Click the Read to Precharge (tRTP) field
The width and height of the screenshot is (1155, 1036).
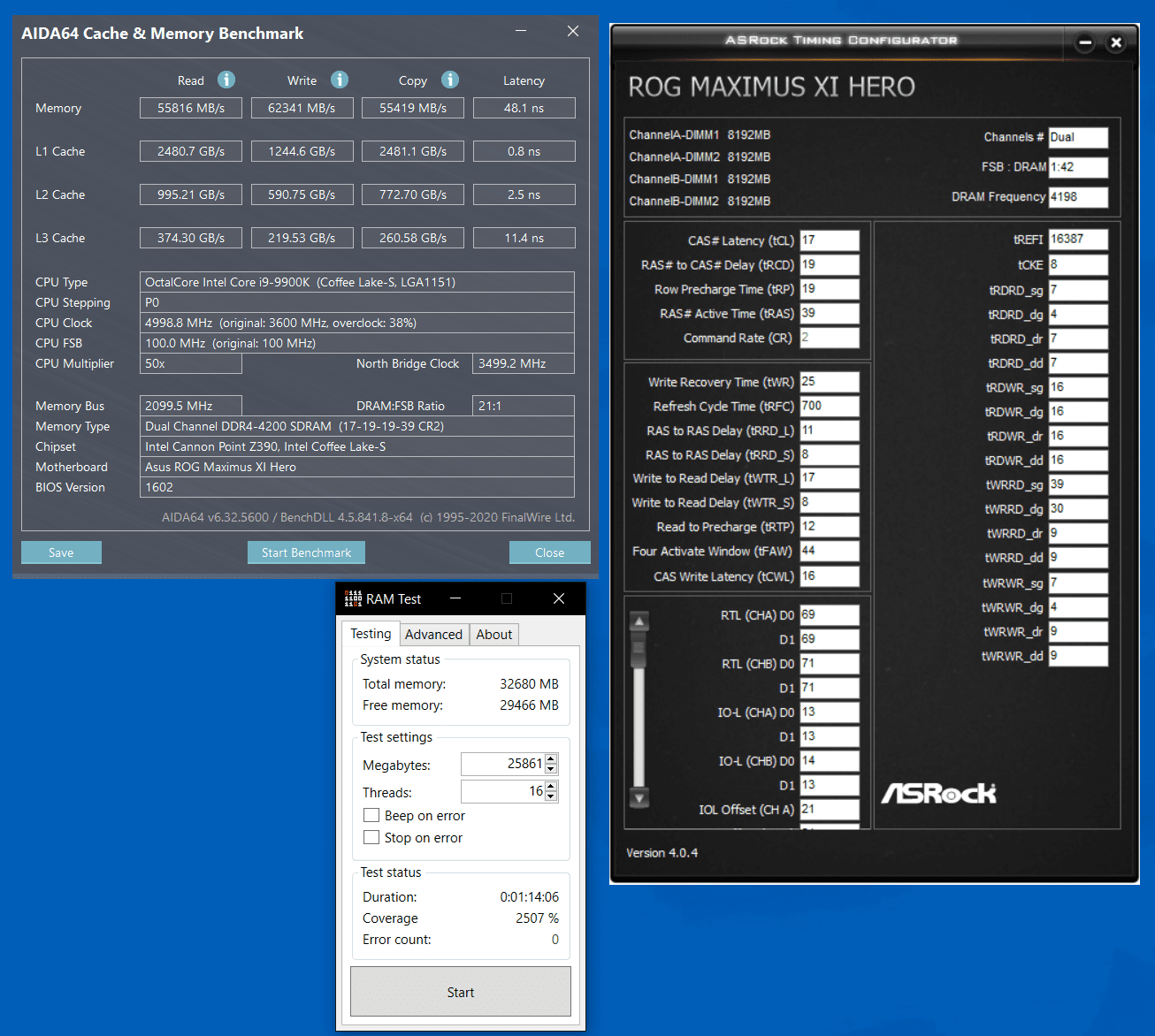point(830,527)
